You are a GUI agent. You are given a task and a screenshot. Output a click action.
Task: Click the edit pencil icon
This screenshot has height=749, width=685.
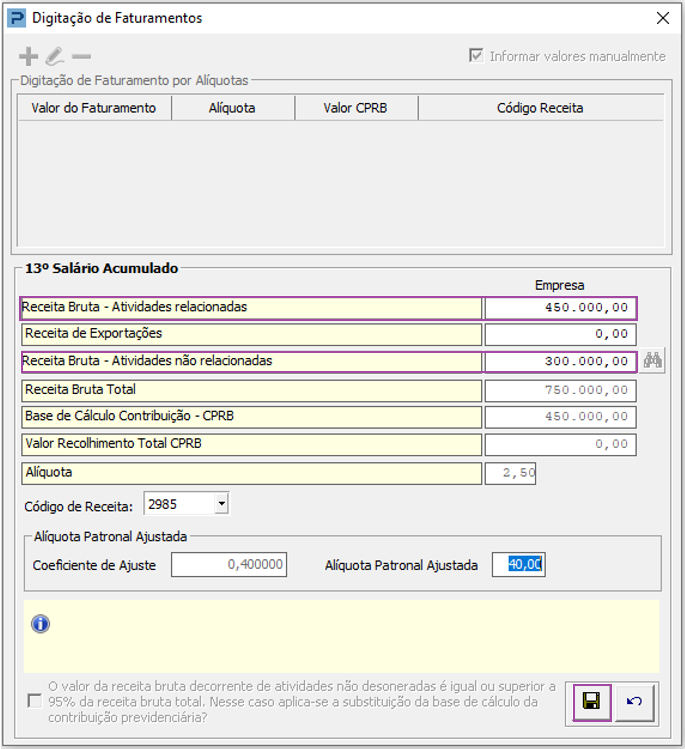pos(55,57)
